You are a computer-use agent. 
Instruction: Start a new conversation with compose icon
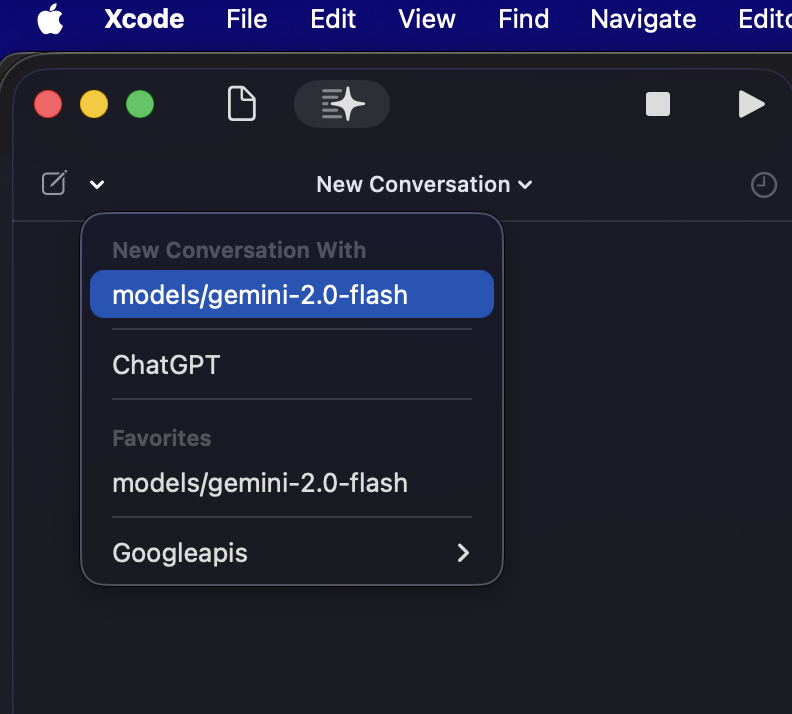54,183
